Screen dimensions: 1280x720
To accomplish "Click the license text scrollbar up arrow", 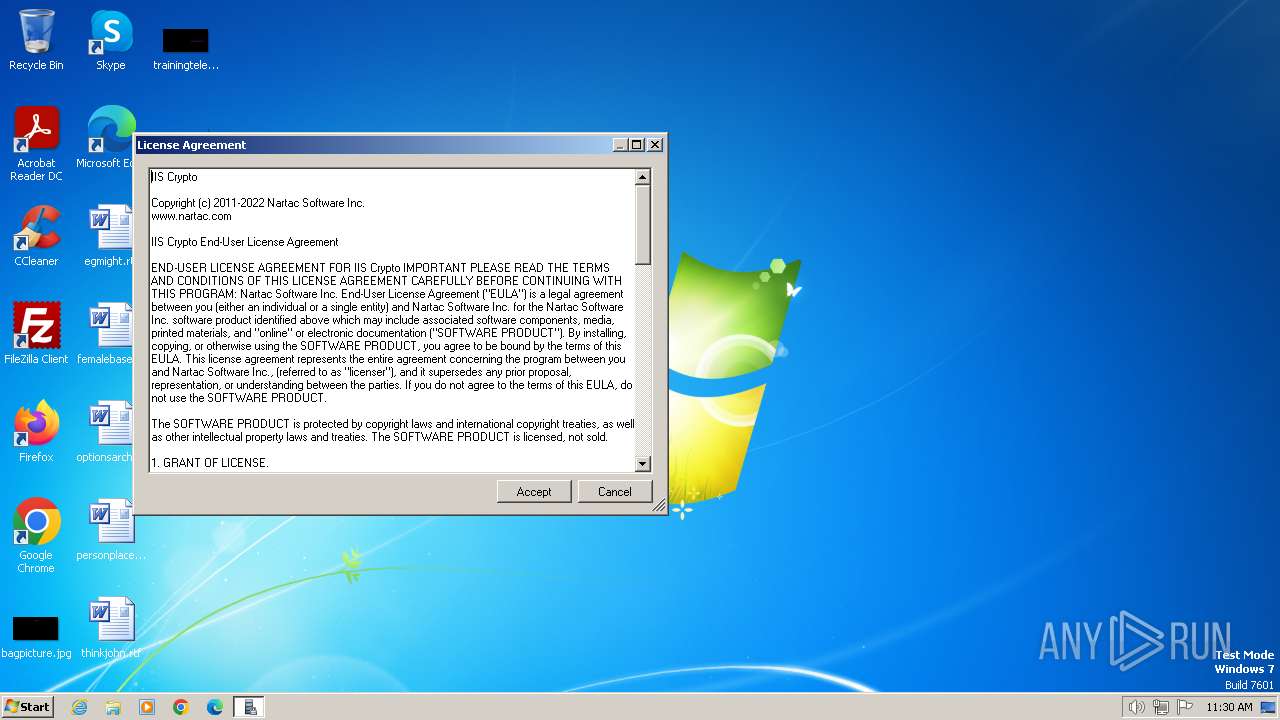I will tap(643, 177).
